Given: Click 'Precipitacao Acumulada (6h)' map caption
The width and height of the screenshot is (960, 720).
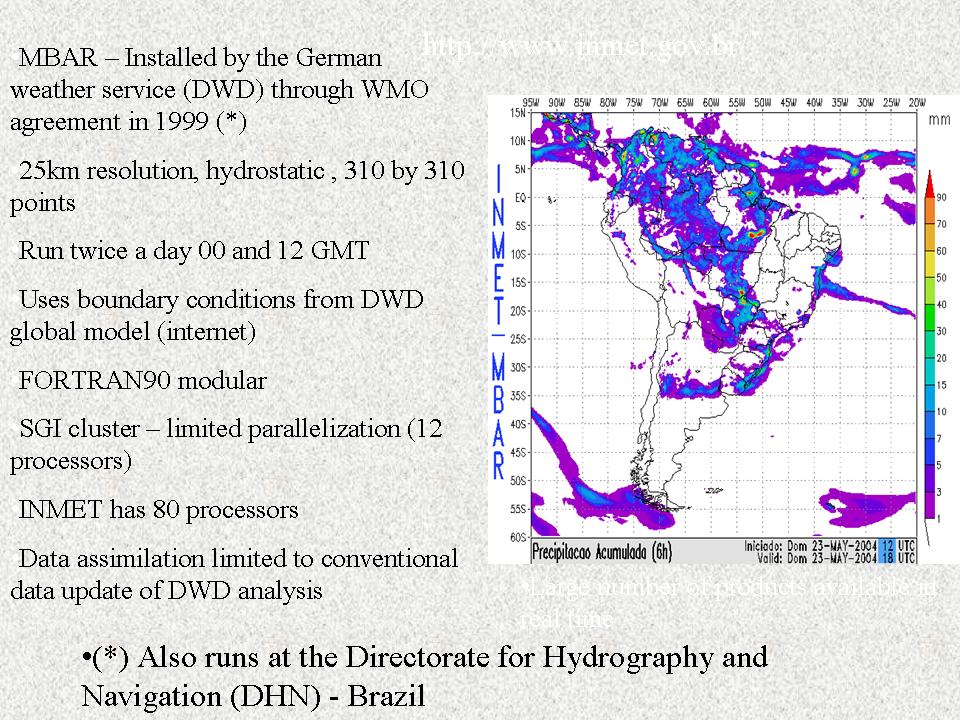Looking at the screenshot, I should [602, 552].
